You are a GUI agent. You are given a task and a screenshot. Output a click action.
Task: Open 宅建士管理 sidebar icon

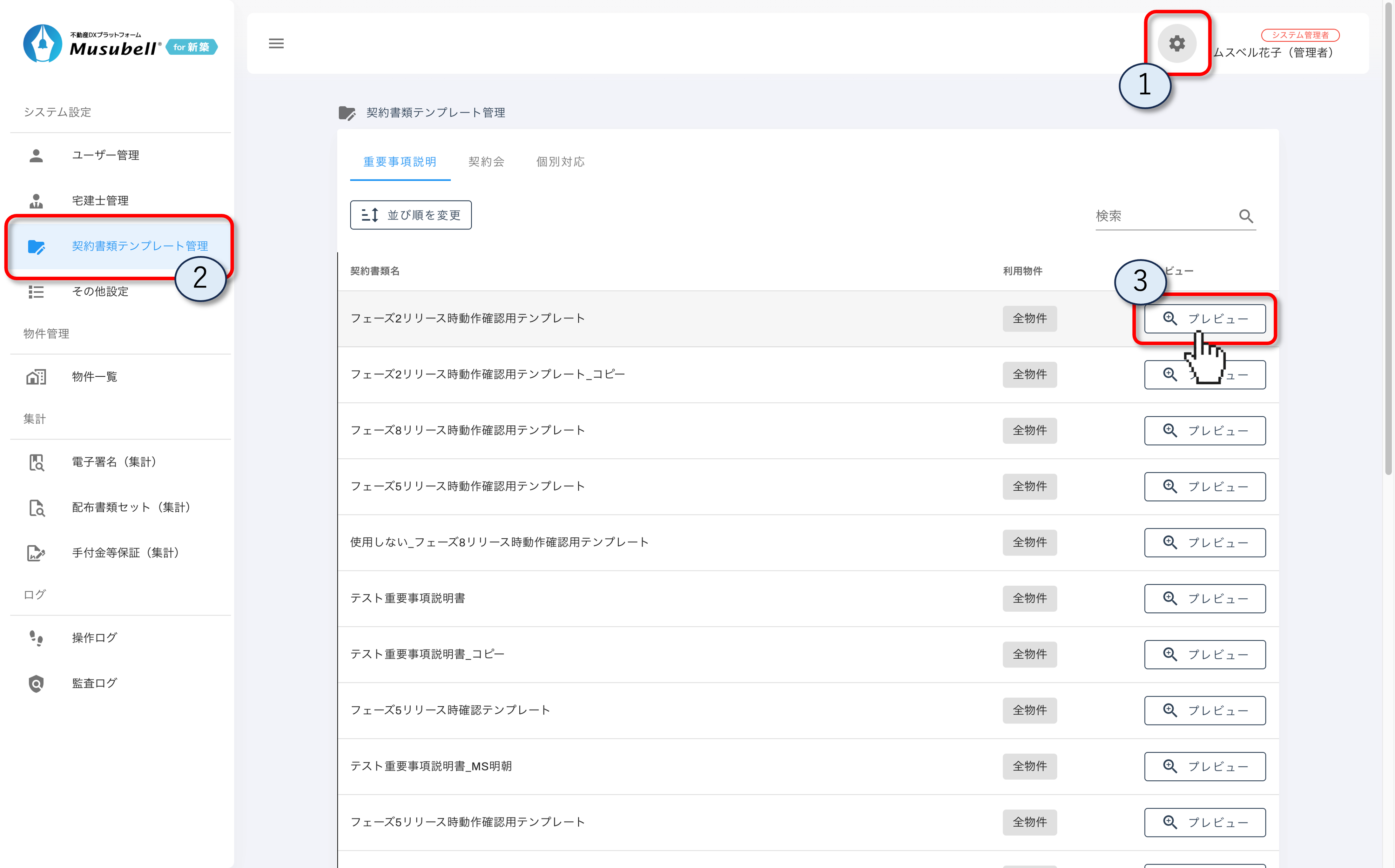coord(36,200)
